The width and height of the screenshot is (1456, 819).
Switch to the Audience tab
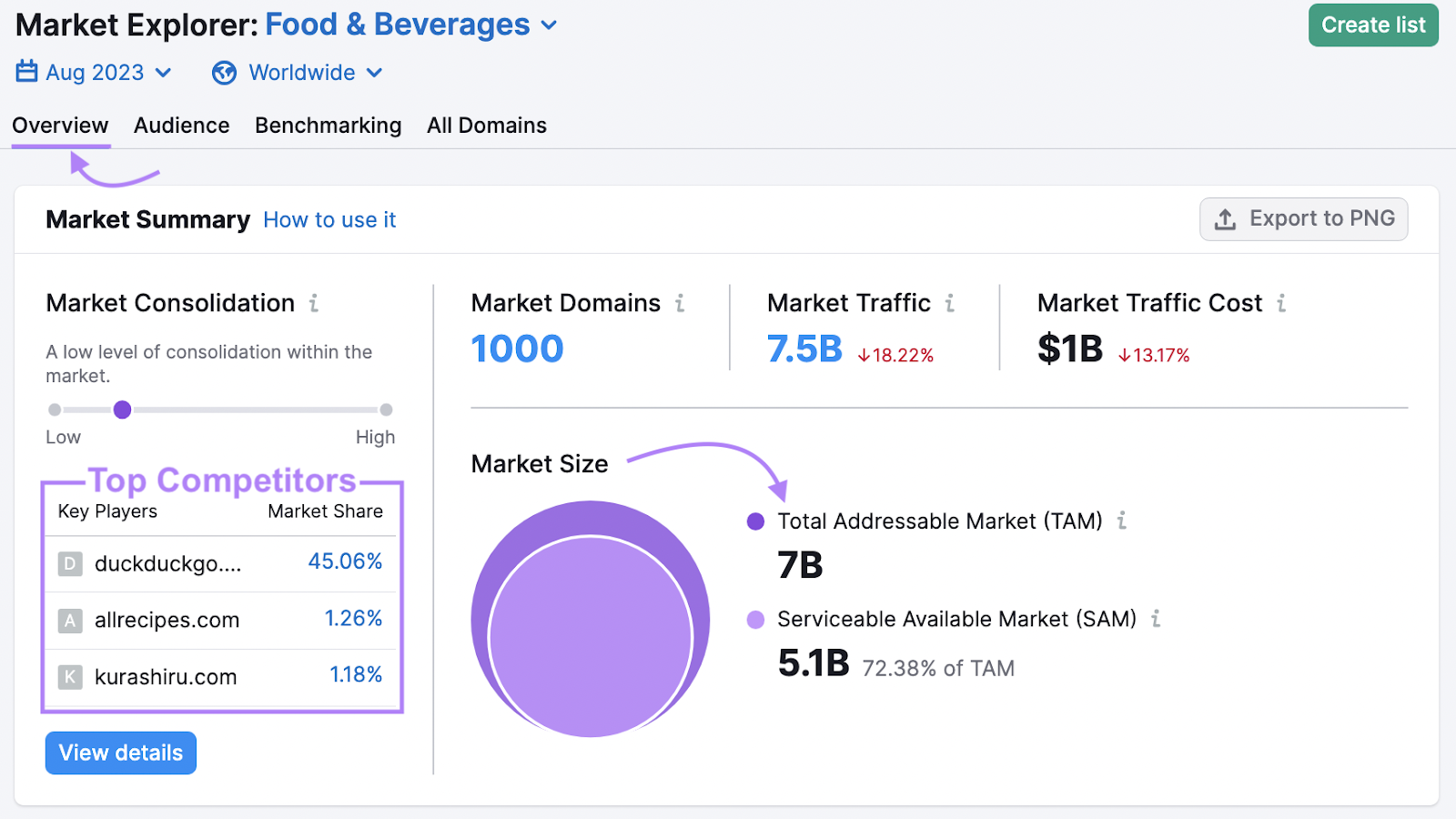point(181,126)
